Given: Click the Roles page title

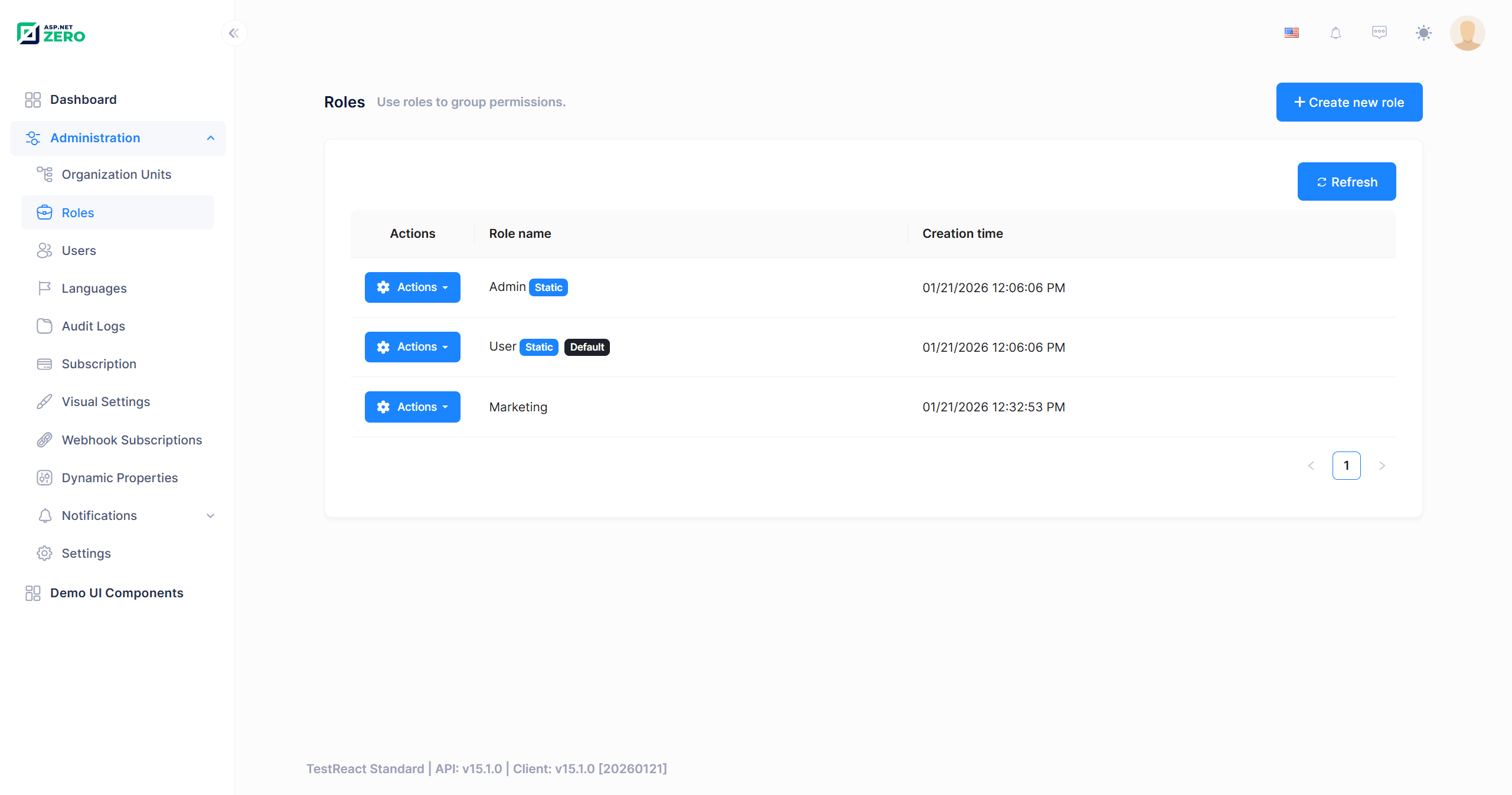Looking at the screenshot, I should click(x=345, y=102).
